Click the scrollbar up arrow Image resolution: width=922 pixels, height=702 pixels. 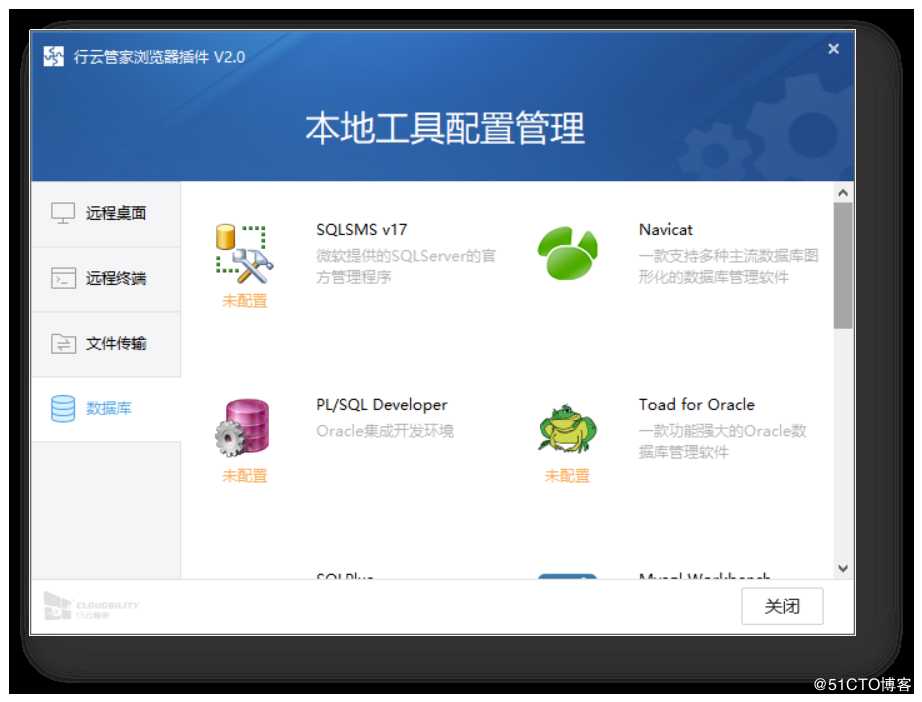(841, 189)
